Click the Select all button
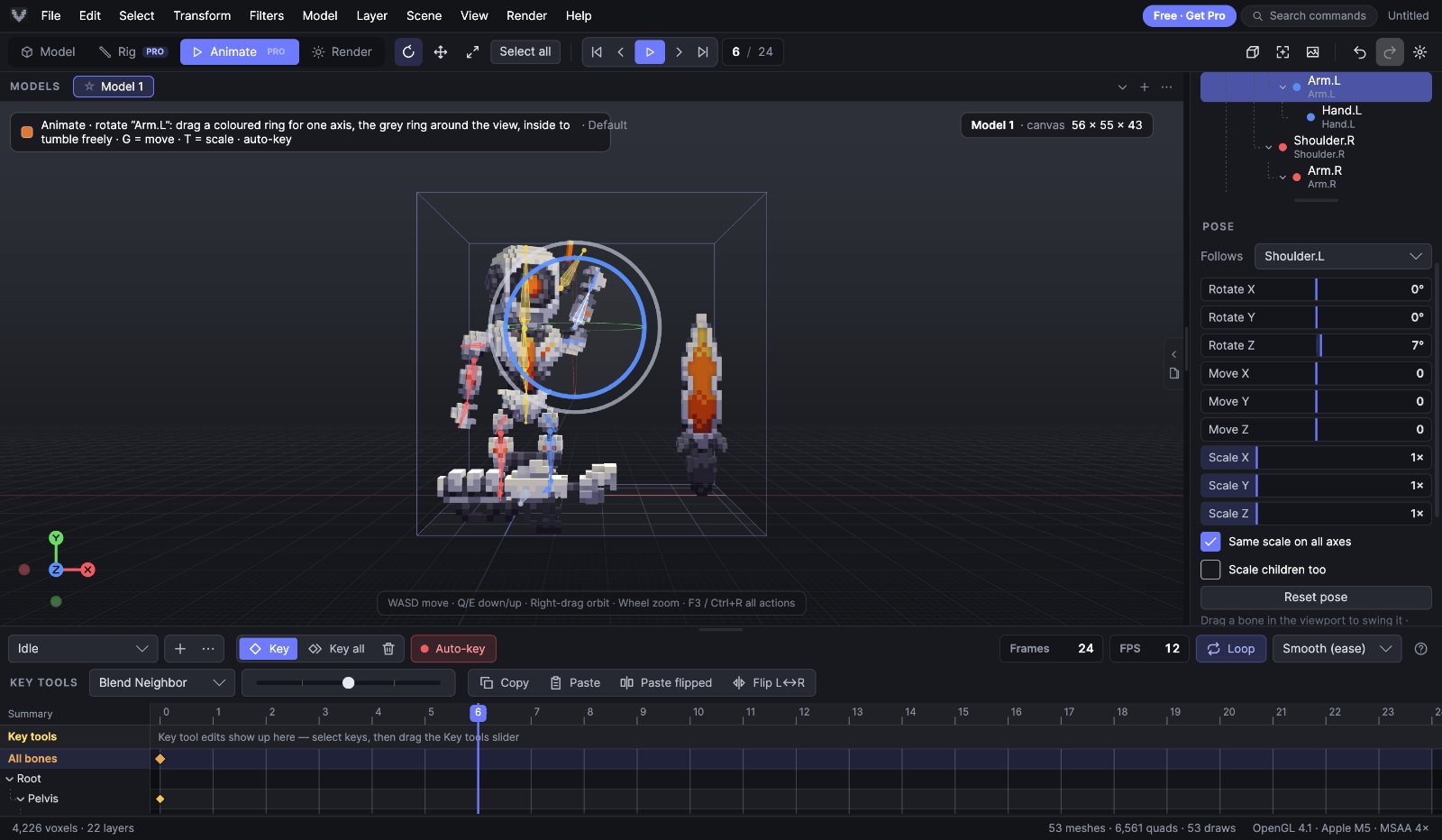The image size is (1442, 840). pos(525,52)
